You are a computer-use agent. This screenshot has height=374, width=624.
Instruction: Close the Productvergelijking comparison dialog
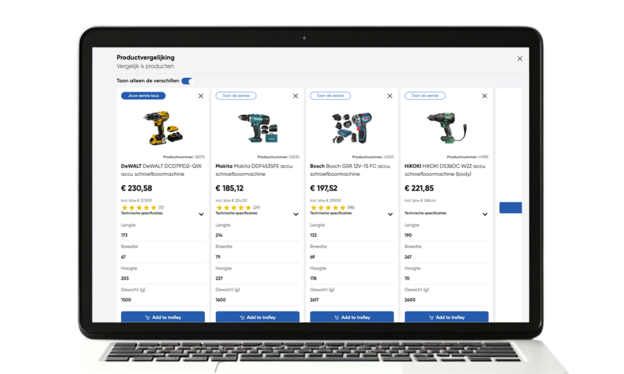[x=520, y=58]
